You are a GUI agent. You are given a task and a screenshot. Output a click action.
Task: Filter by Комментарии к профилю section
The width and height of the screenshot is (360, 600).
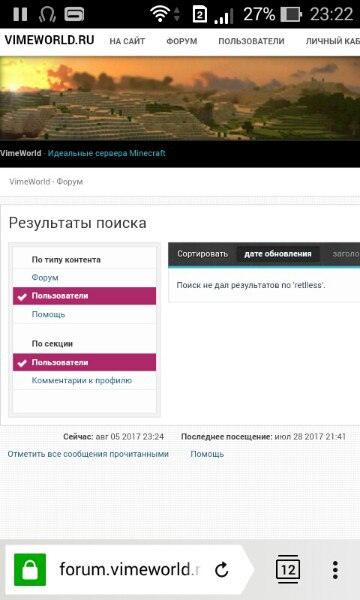click(81, 380)
